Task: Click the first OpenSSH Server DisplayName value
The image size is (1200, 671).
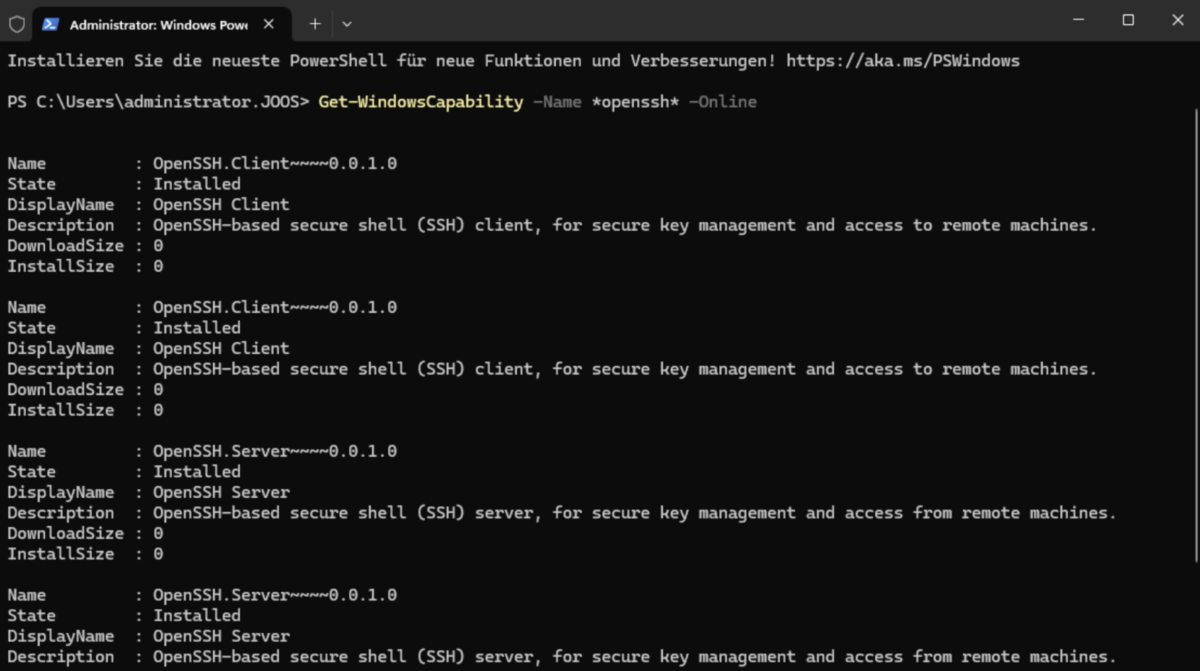Action: pos(221,492)
